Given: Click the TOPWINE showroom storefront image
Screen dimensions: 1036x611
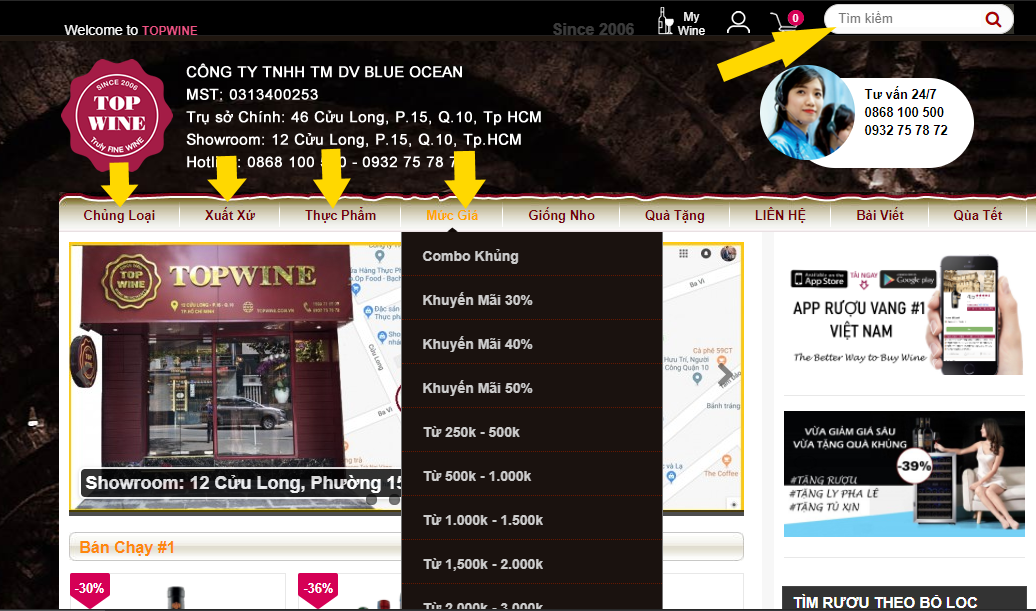Looking at the screenshot, I should (218, 359).
